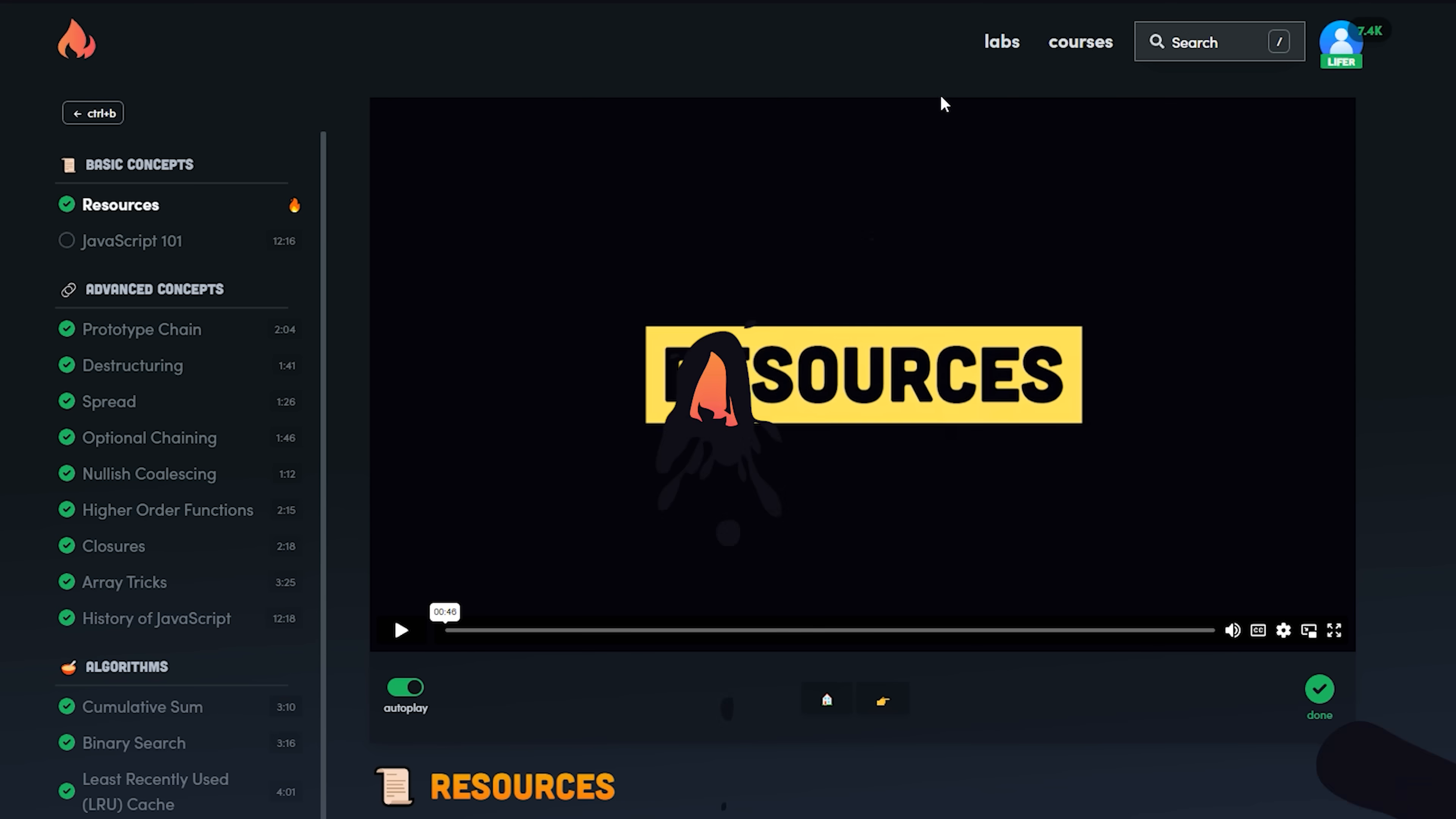Screen dimensions: 1456x819
Task: Click the flame icon on the Resources row
Action: 295,205
